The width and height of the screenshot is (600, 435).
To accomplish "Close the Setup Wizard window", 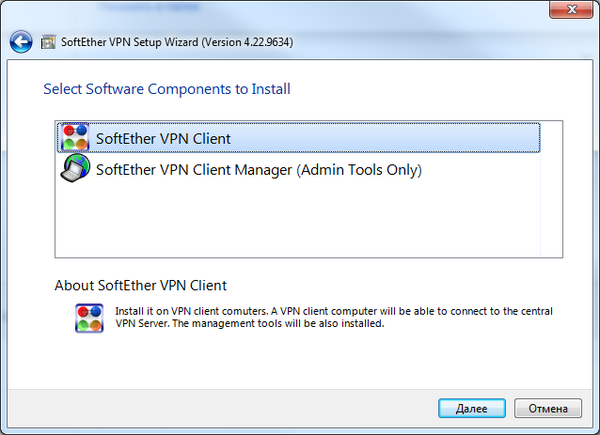I will tap(571, 9).
